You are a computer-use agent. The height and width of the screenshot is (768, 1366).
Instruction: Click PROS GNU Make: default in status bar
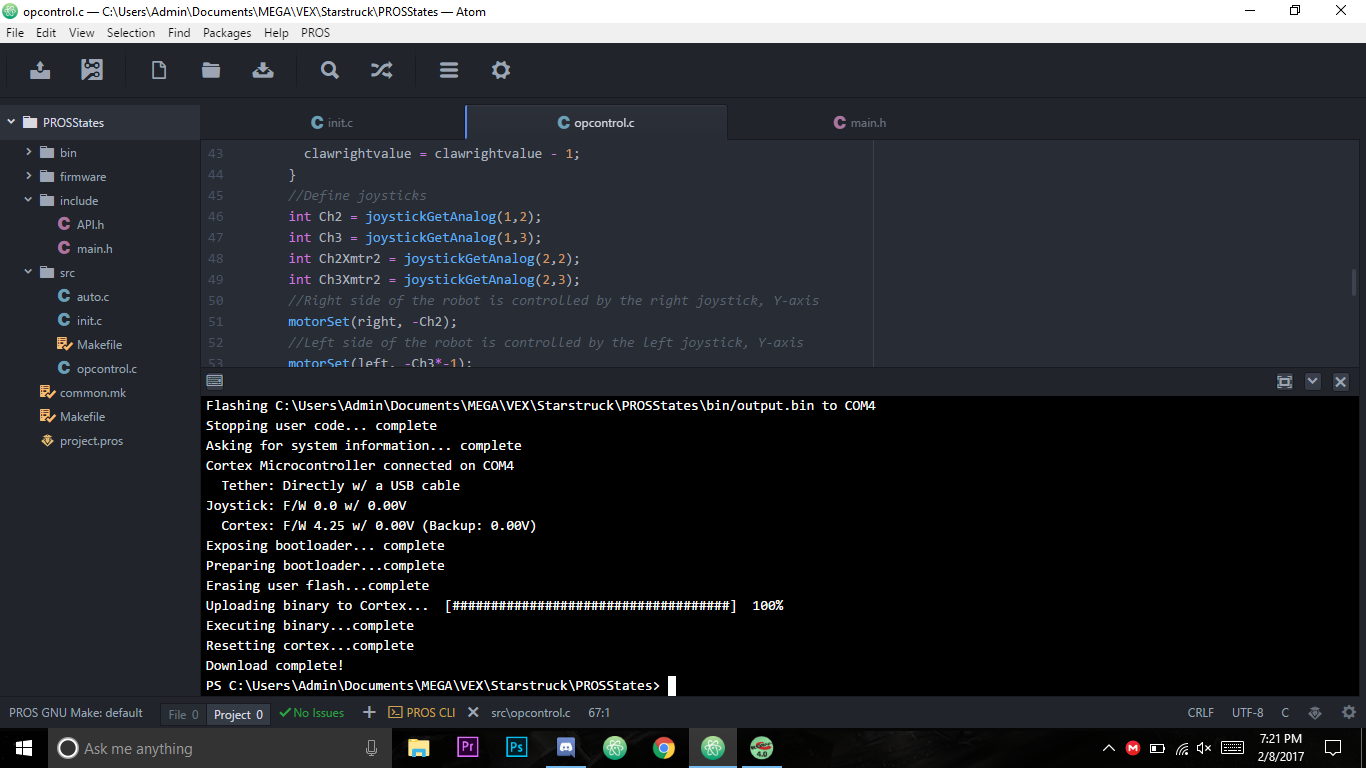76,713
